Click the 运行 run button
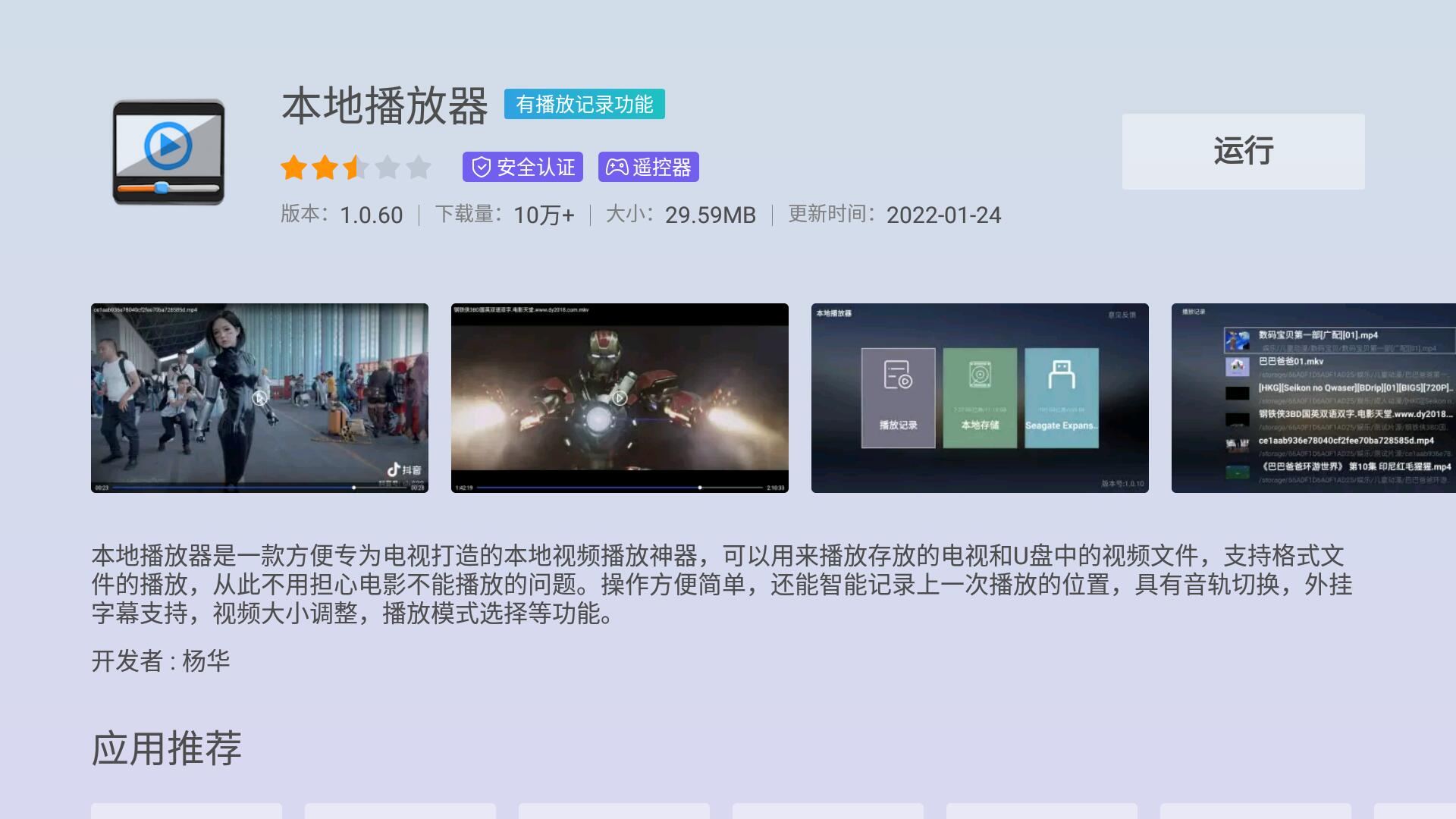 [x=1243, y=152]
